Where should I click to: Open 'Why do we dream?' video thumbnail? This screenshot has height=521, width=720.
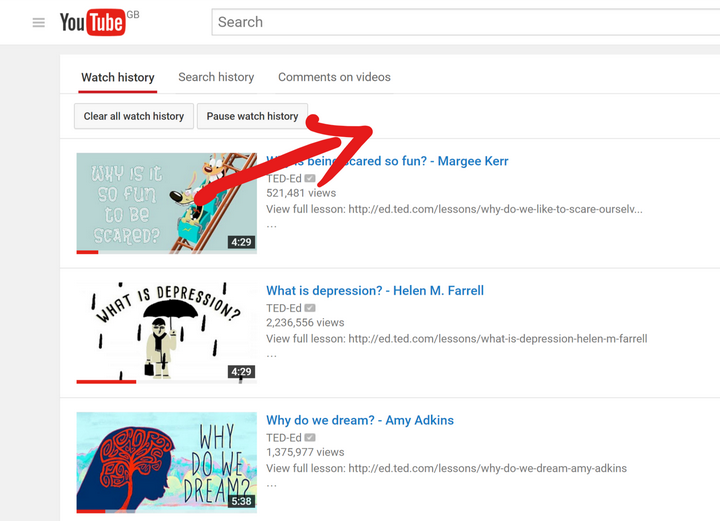pos(167,463)
